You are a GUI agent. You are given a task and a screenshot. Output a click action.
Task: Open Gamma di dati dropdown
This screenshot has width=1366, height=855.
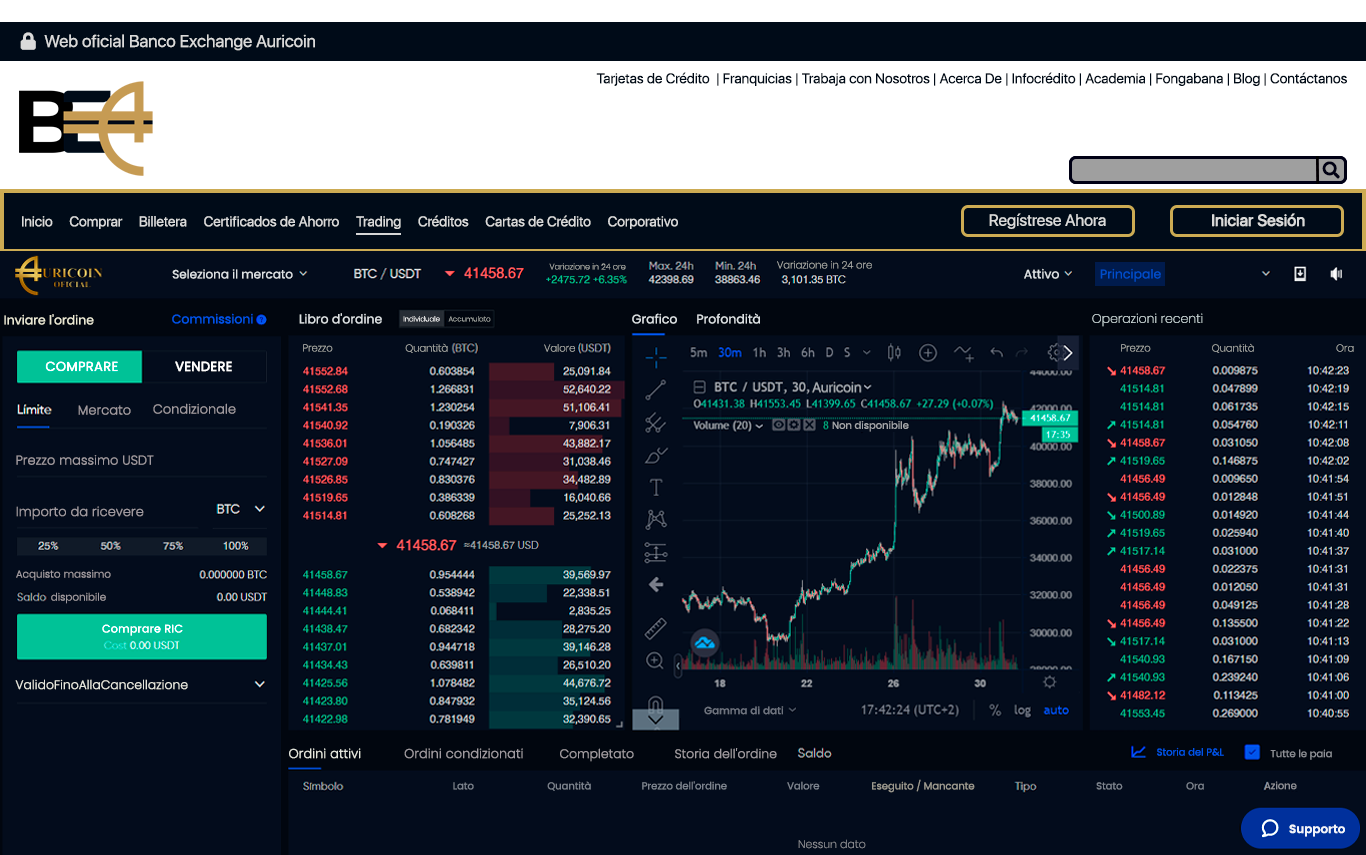click(x=750, y=710)
